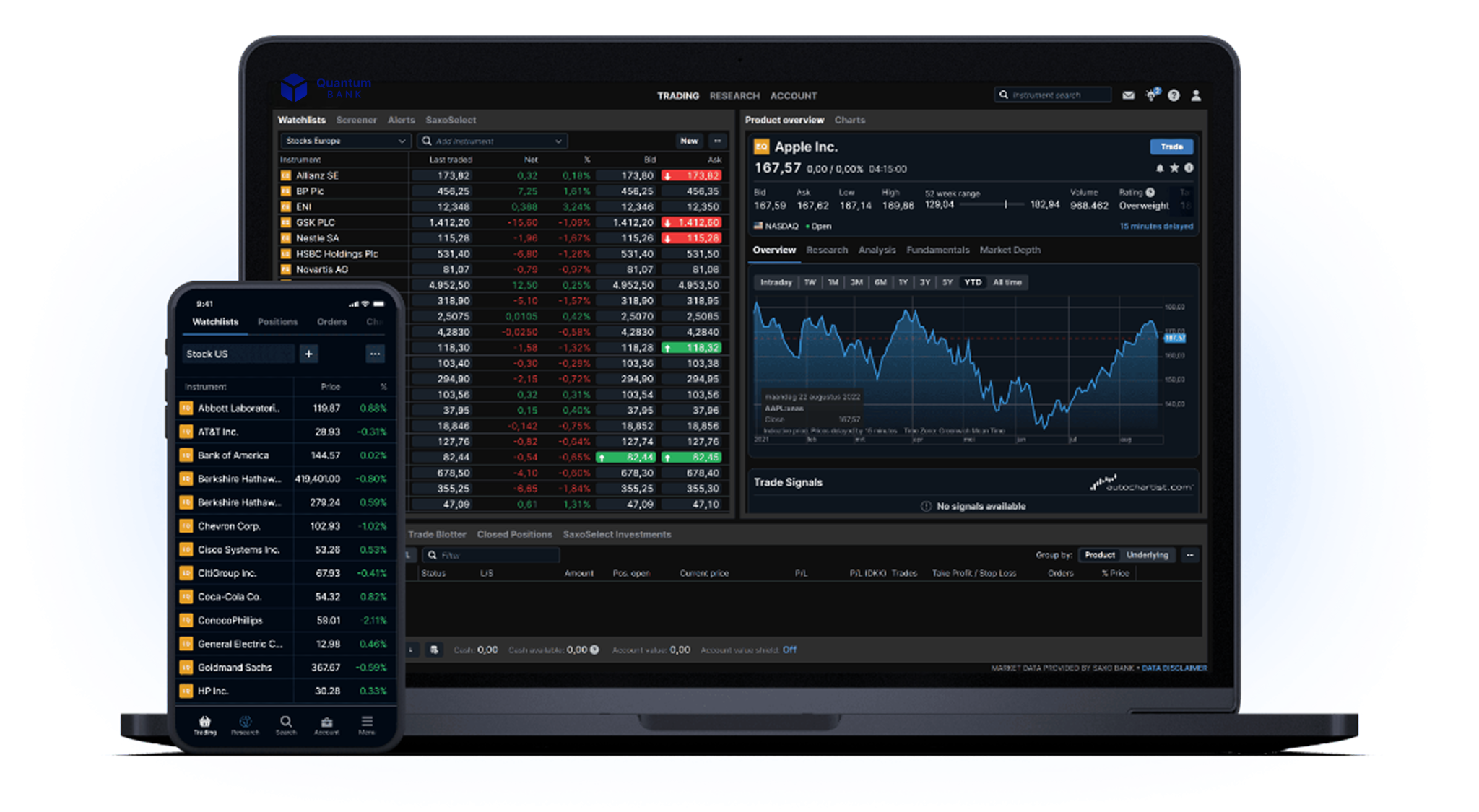The width and height of the screenshot is (1479, 812).
Task: Open Stocks Europe watchlist dropdown
Action: (x=345, y=141)
